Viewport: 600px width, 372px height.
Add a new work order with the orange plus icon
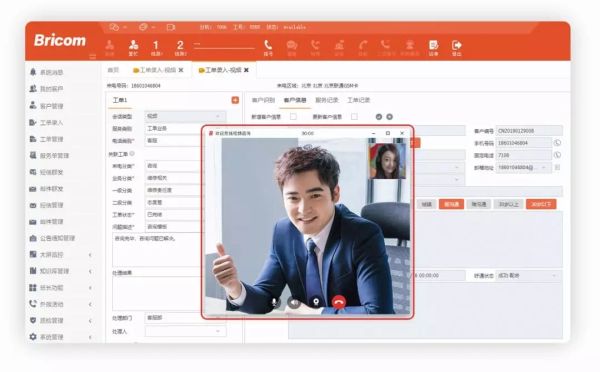[x=235, y=100]
